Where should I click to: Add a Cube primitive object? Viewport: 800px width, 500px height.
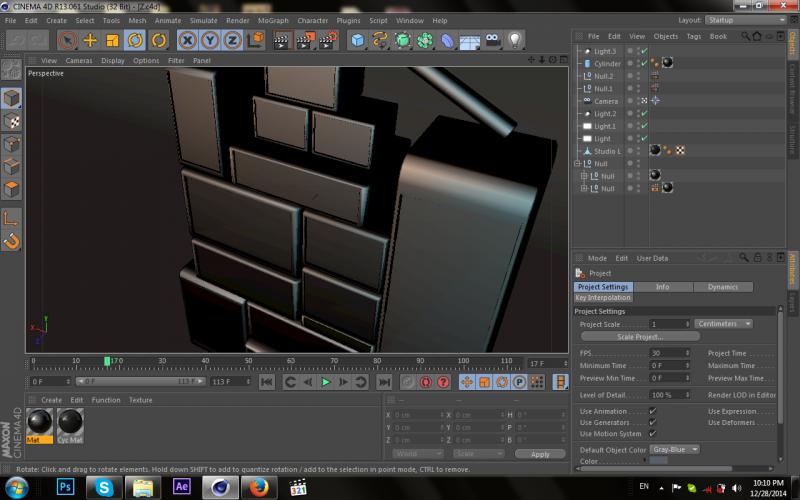pyautogui.click(x=357, y=40)
